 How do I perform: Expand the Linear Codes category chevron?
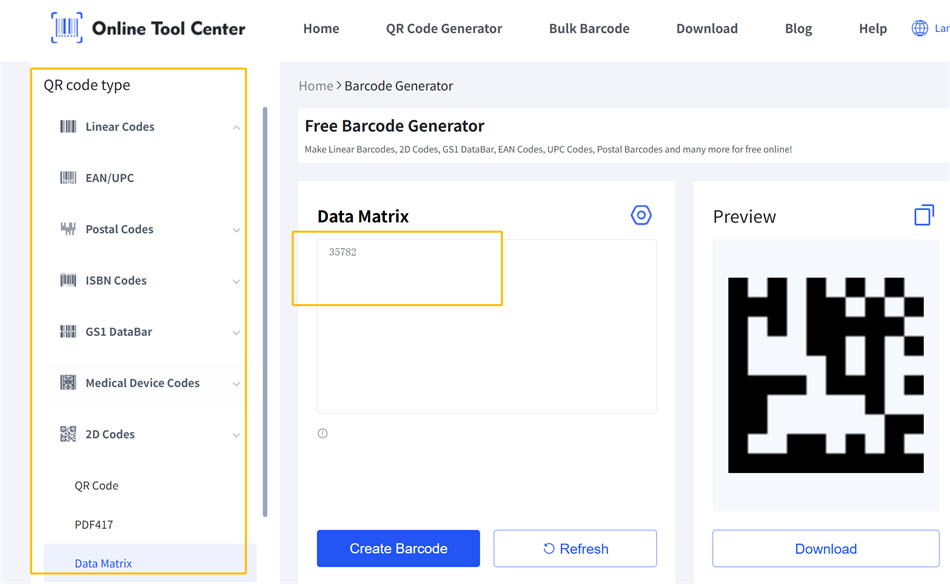point(237,126)
